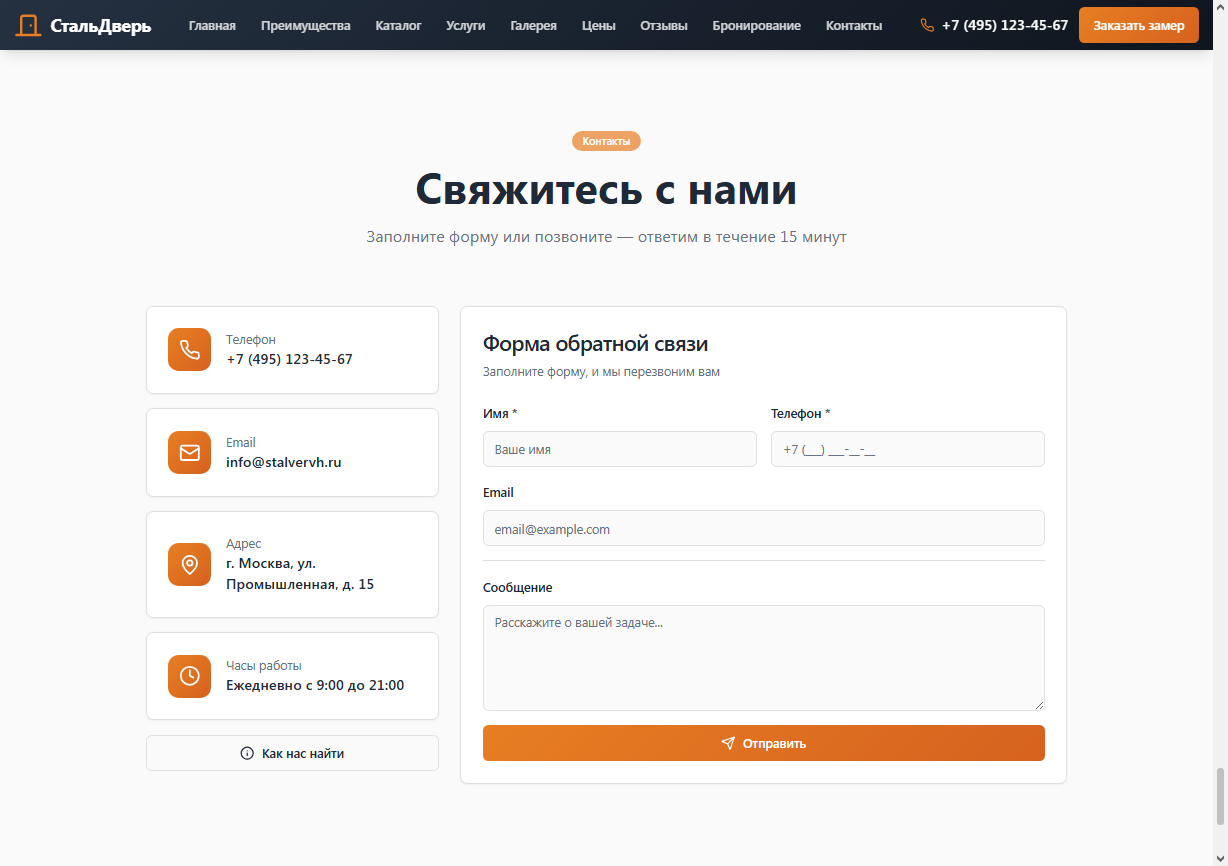
Task: Select Отзывы in the navigation bar
Action: (x=664, y=25)
